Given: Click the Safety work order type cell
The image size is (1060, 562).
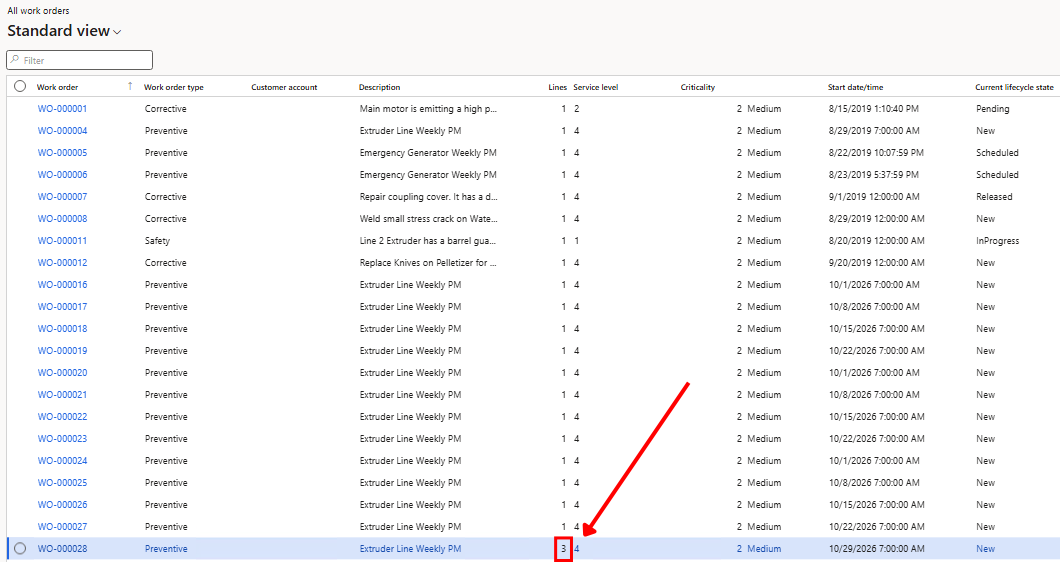Looking at the screenshot, I should point(158,241).
